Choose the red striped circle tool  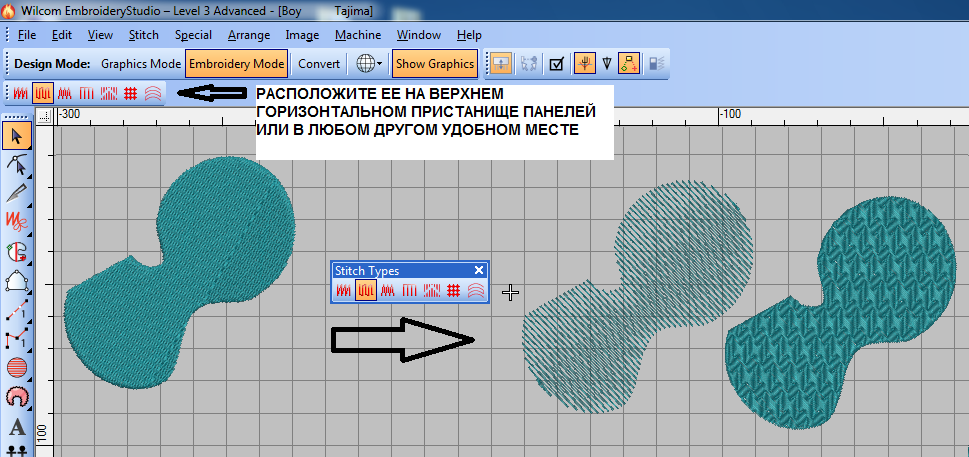coord(17,368)
